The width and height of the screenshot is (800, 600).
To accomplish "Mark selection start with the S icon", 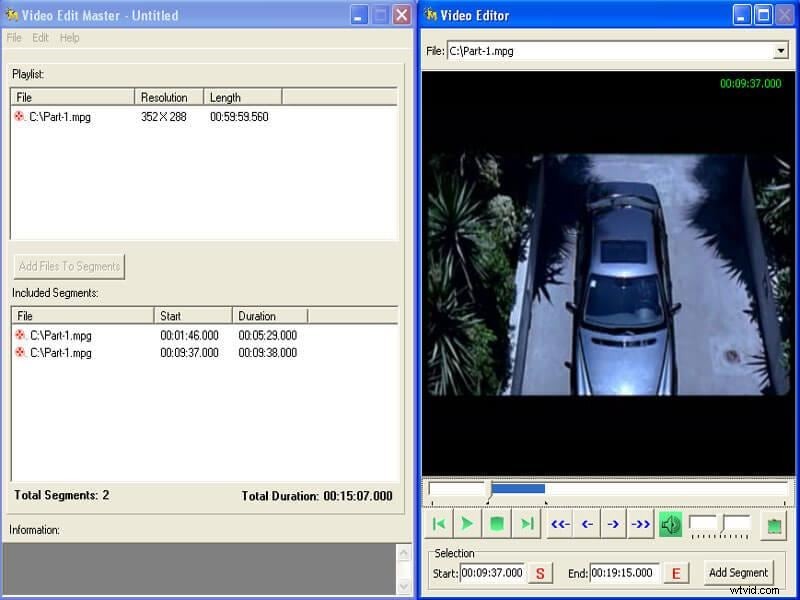I will (x=540, y=573).
